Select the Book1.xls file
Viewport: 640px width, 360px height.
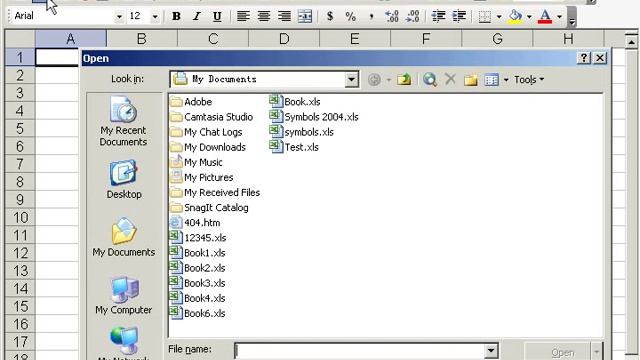[x=198, y=253]
